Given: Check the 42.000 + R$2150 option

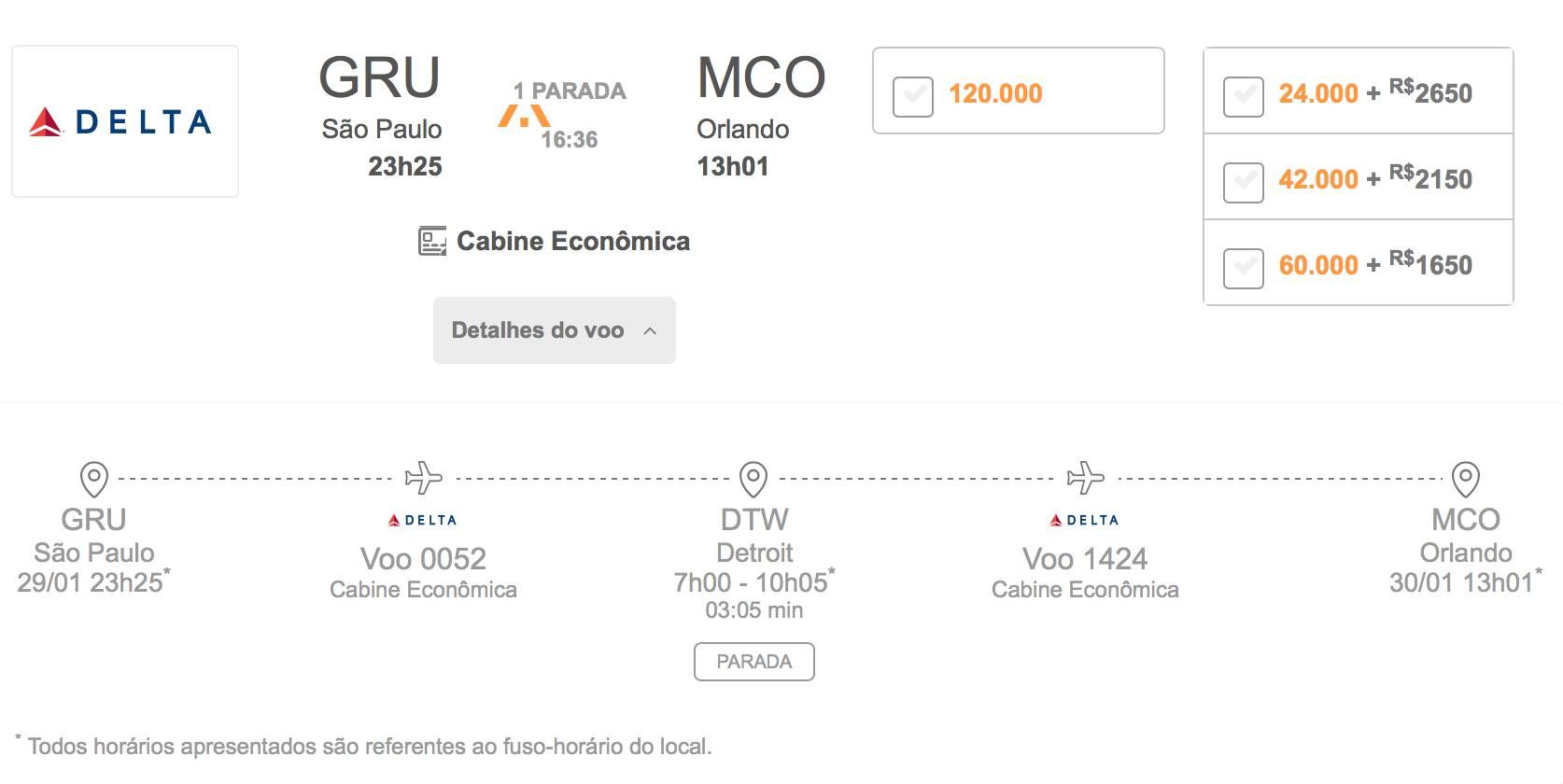Looking at the screenshot, I should pyautogui.click(x=1243, y=181).
